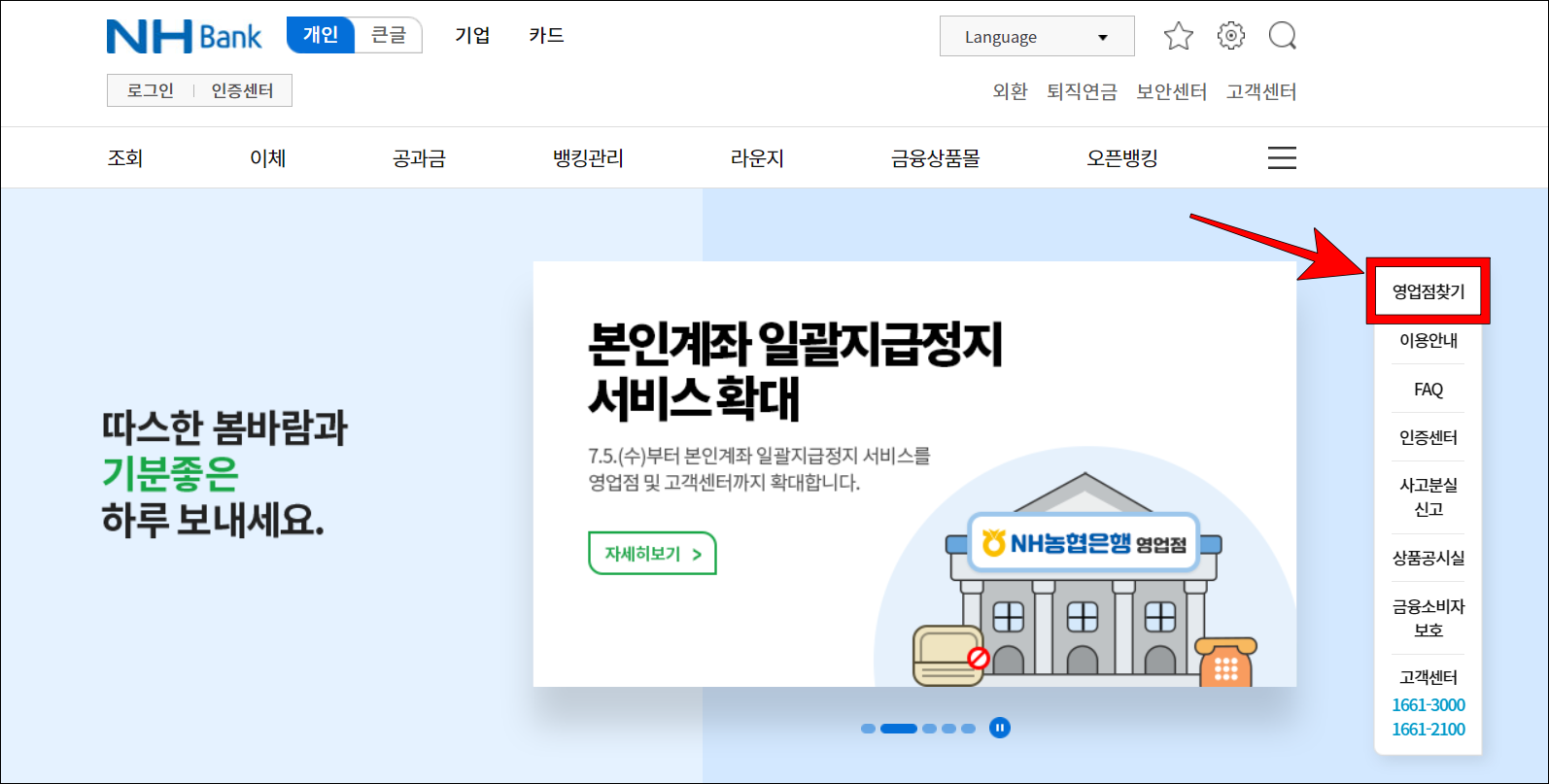This screenshot has width=1549, height=784.
Task: Open 상품공시실 in side menu
Action: (x=1428, y=558)
